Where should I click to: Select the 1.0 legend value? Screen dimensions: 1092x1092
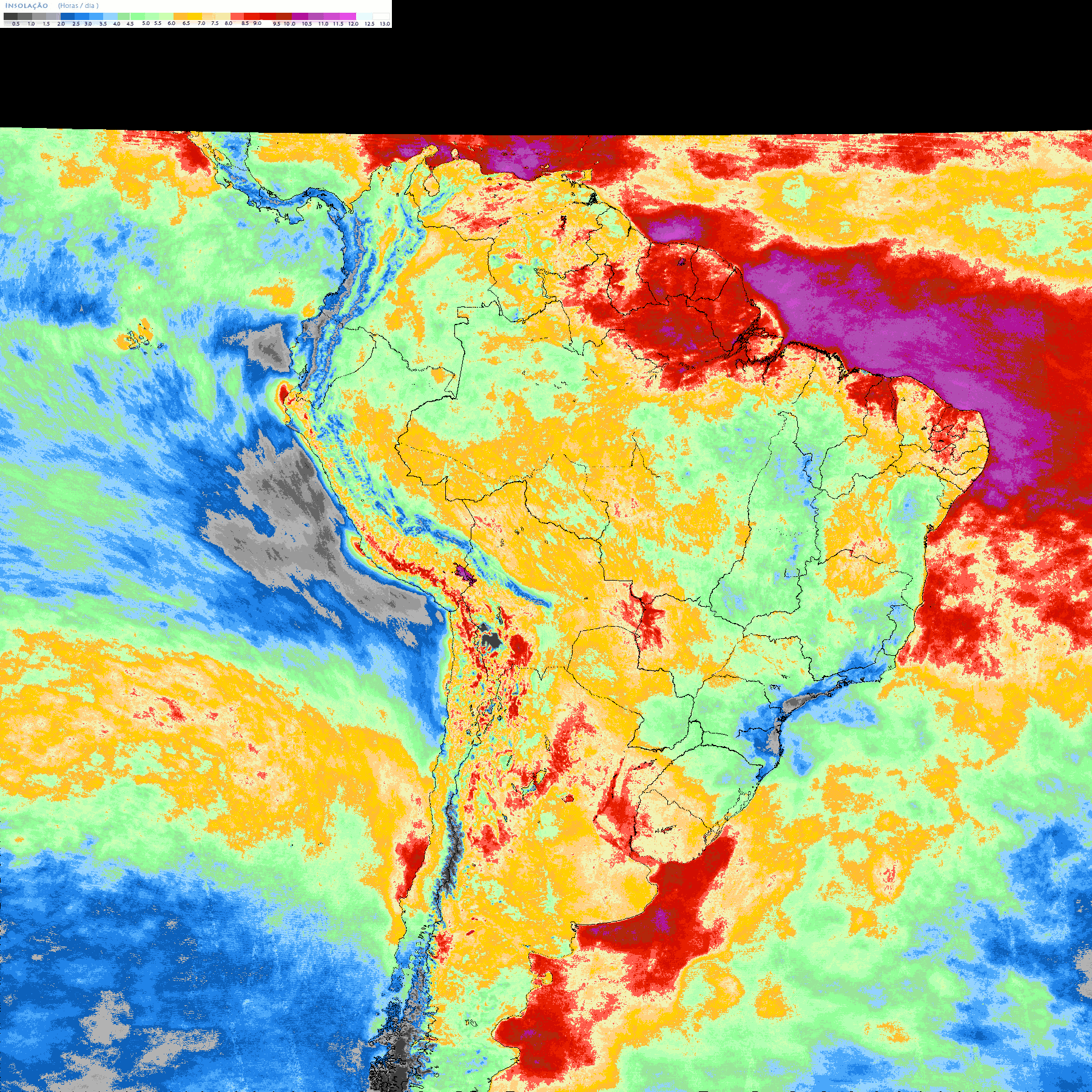click(31, 24)
